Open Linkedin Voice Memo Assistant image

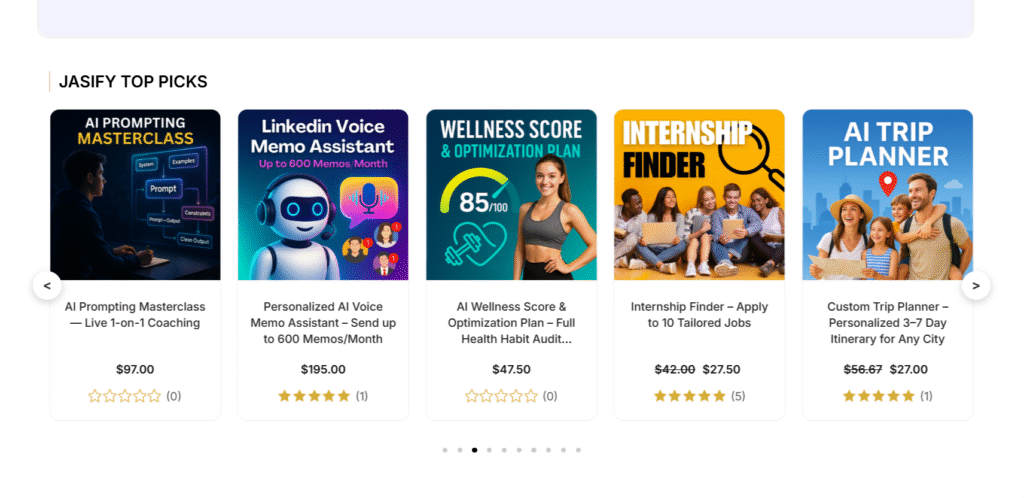click(323, 195)
